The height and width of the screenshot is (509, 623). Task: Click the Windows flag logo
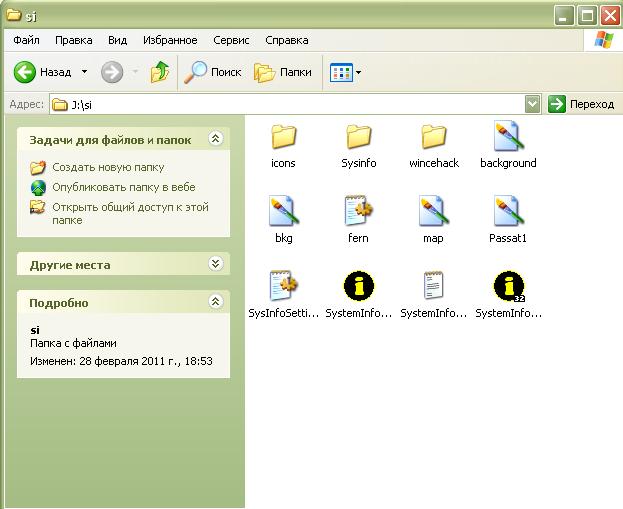point(603,40)
